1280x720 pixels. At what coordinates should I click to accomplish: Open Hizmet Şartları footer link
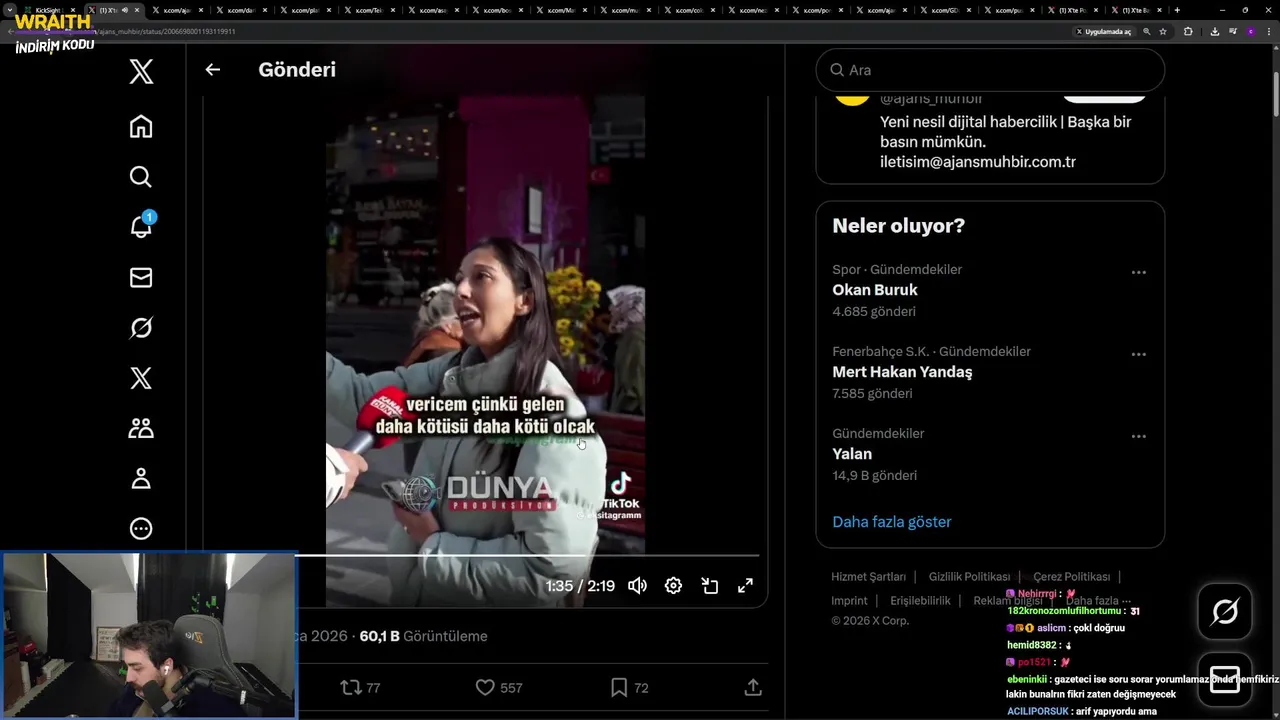[868, 577]
